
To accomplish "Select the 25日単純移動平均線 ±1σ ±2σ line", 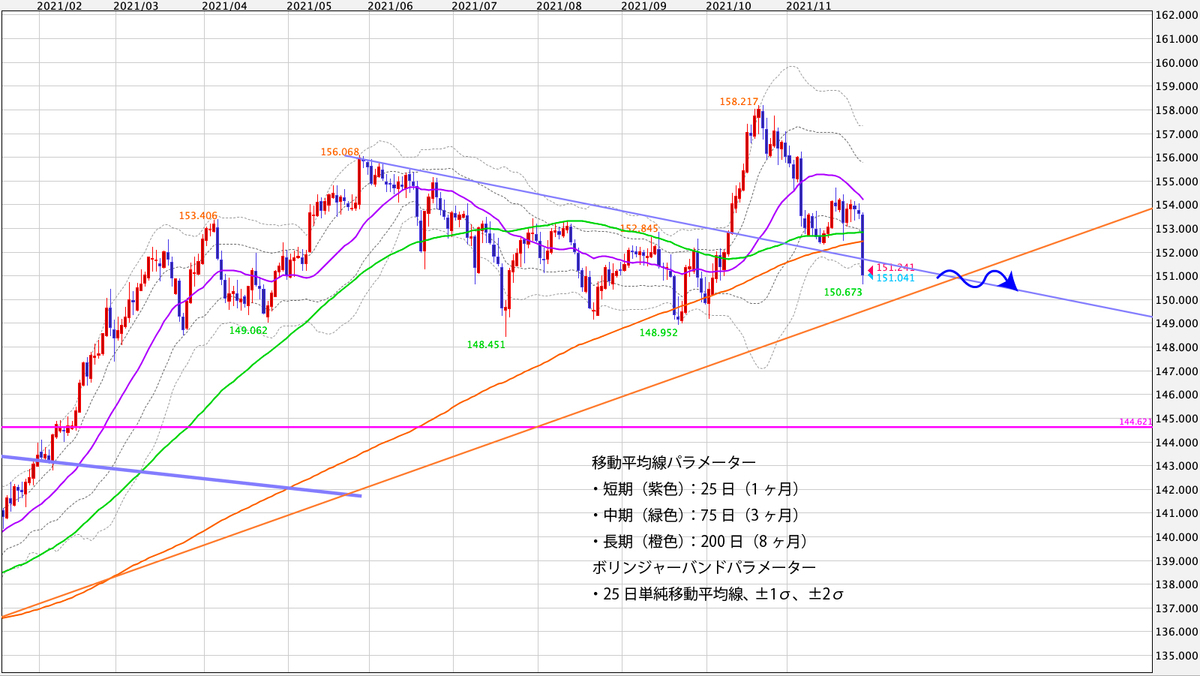I will point(720,595).
